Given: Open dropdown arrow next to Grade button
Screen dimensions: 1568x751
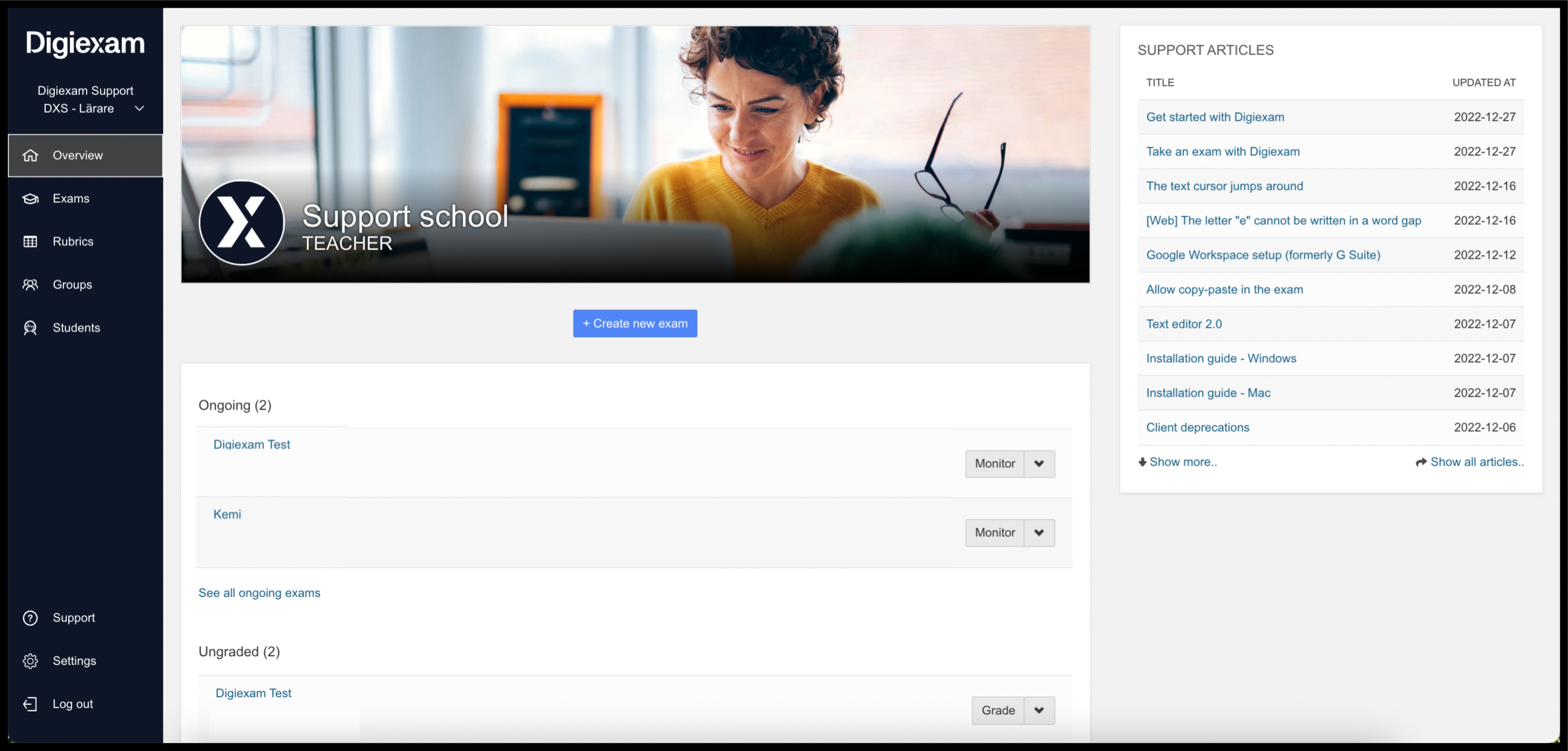Looking at the screenshot, I should click(1039, 711).
